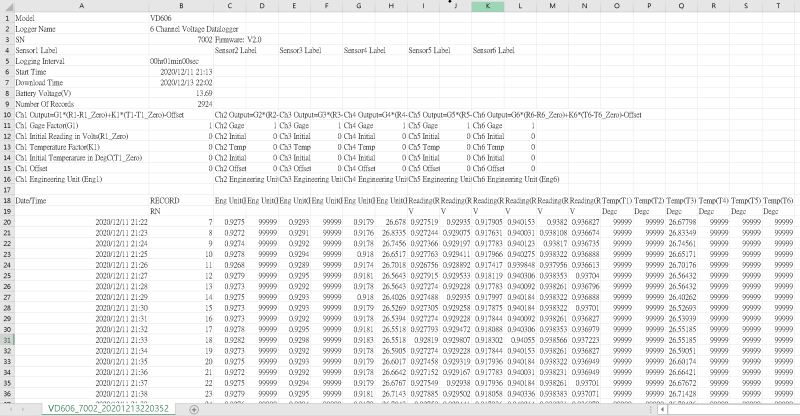The image size is (800, 416).
Task: Click the number of records value 2924
Action: click(199, 102)
